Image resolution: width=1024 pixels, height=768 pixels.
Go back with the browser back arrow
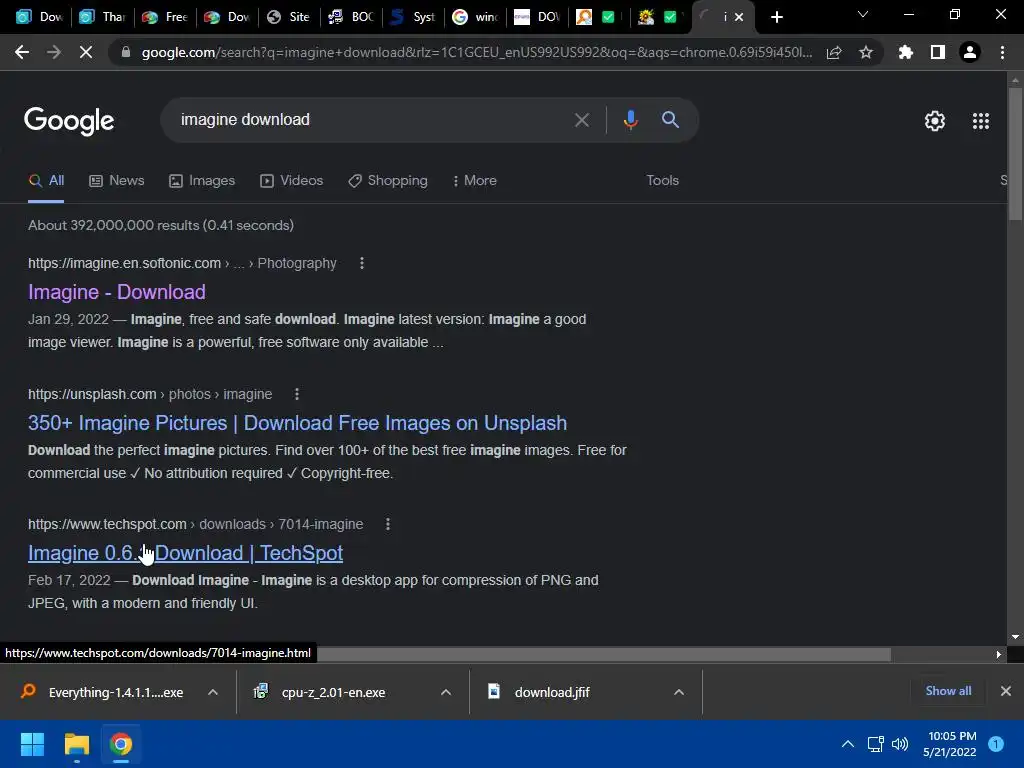[22, 52]
